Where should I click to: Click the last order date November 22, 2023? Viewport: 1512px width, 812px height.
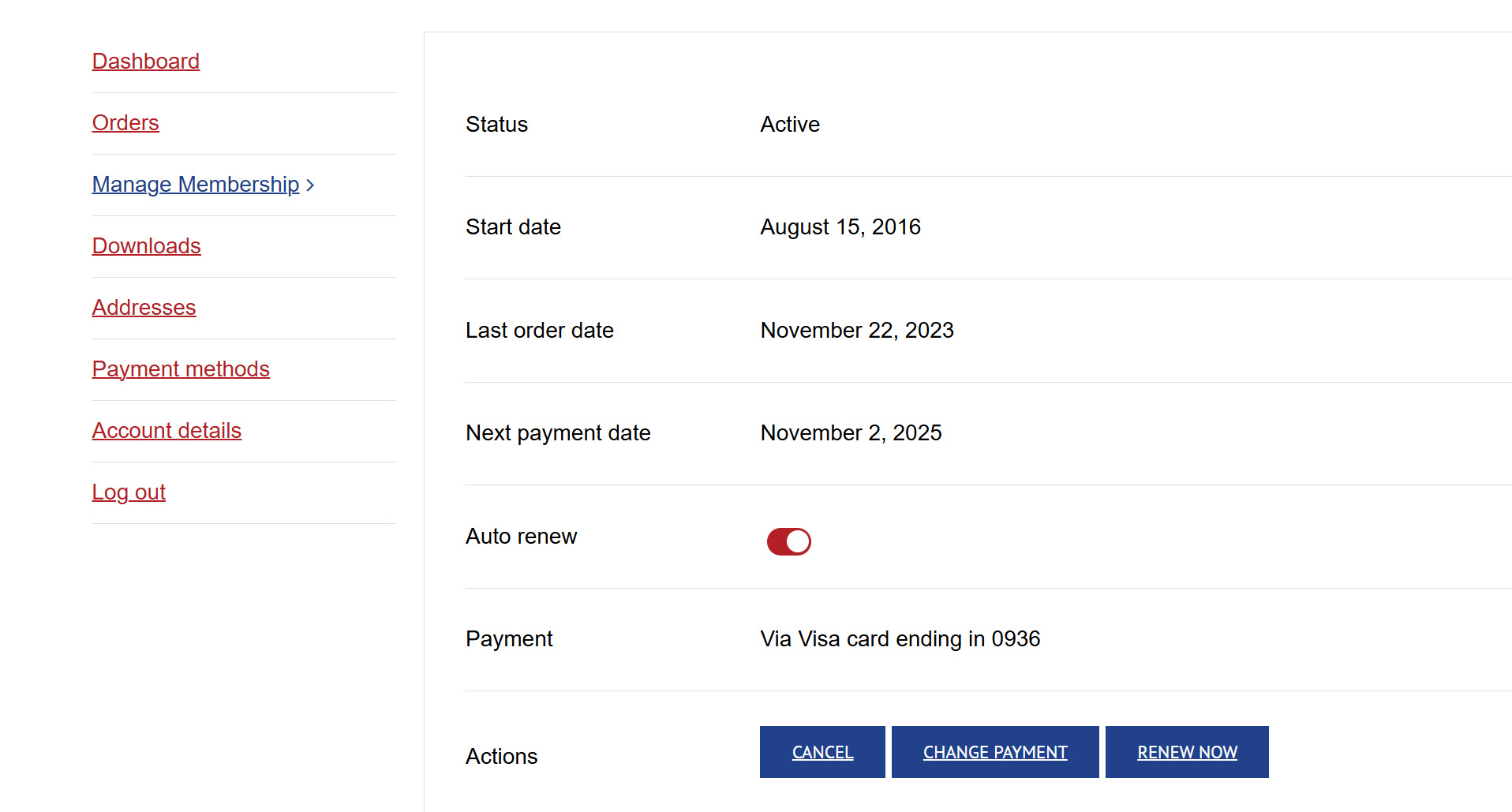[856, 331]
